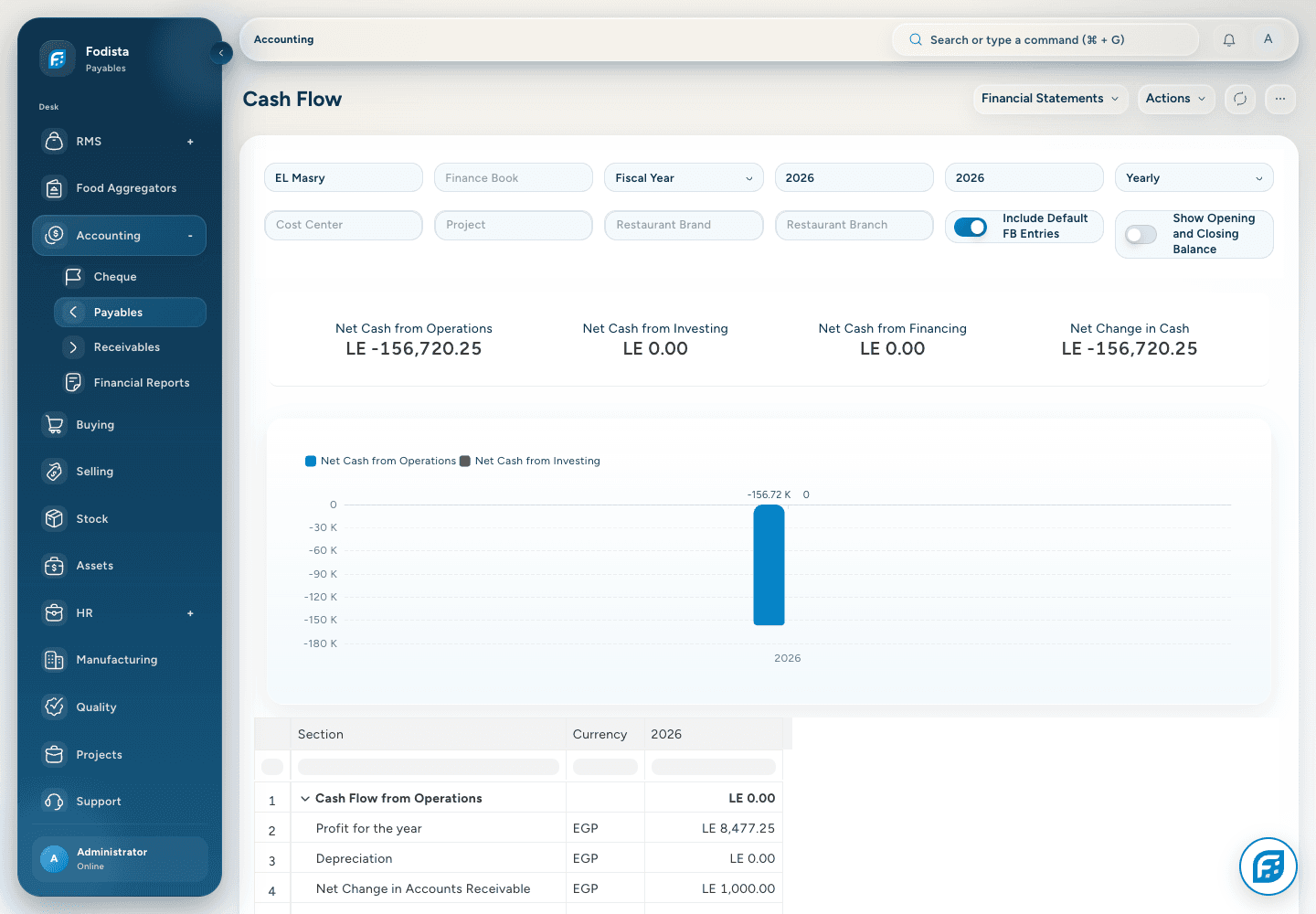Viewport: 1316px width, 914px height.
Task: Click the Accounting breadcrumb
Action: (283, 39)
